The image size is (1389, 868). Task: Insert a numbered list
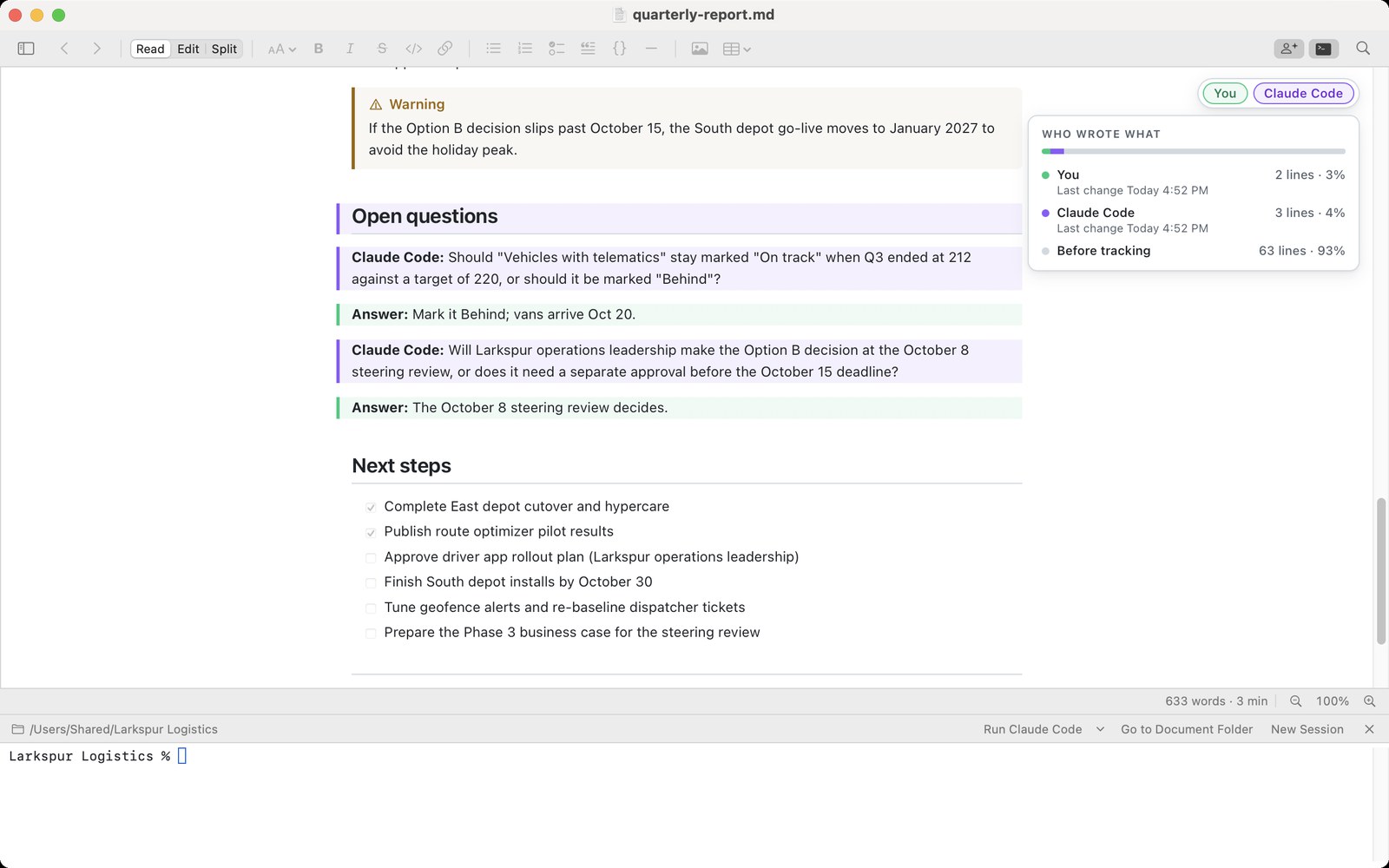(x=525, y=49)
